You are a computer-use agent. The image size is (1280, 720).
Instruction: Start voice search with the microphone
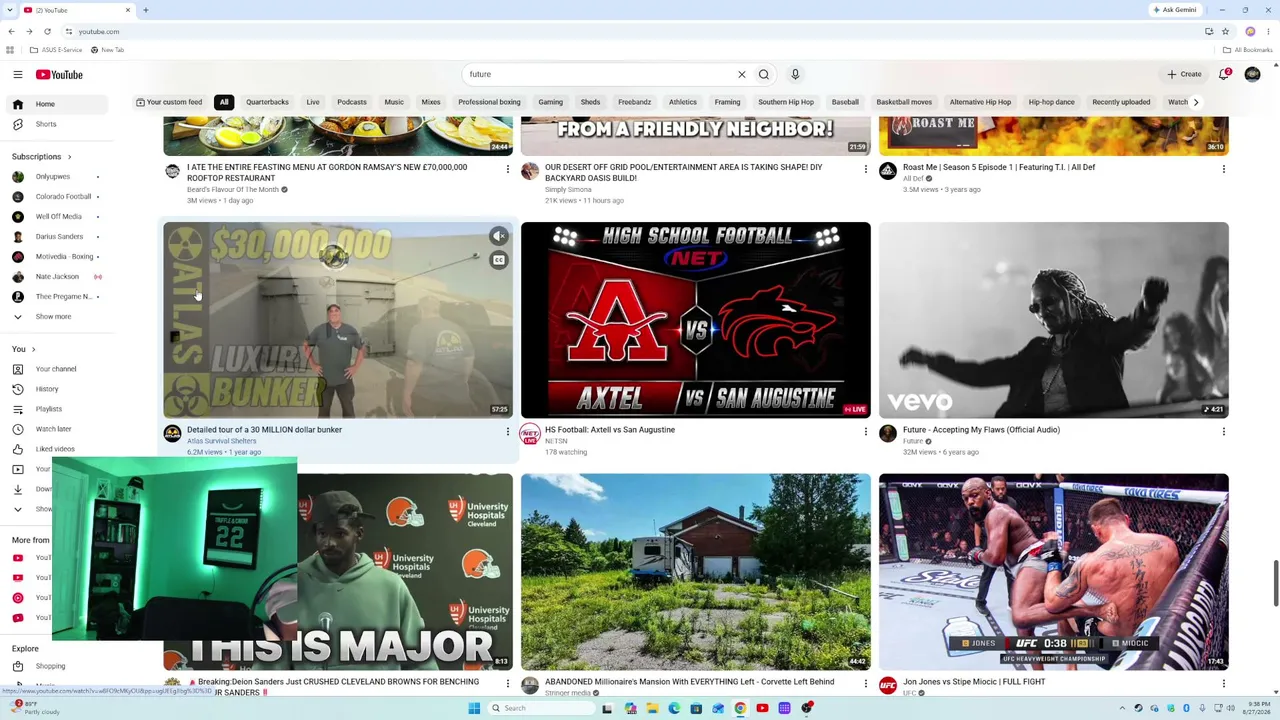795,74
